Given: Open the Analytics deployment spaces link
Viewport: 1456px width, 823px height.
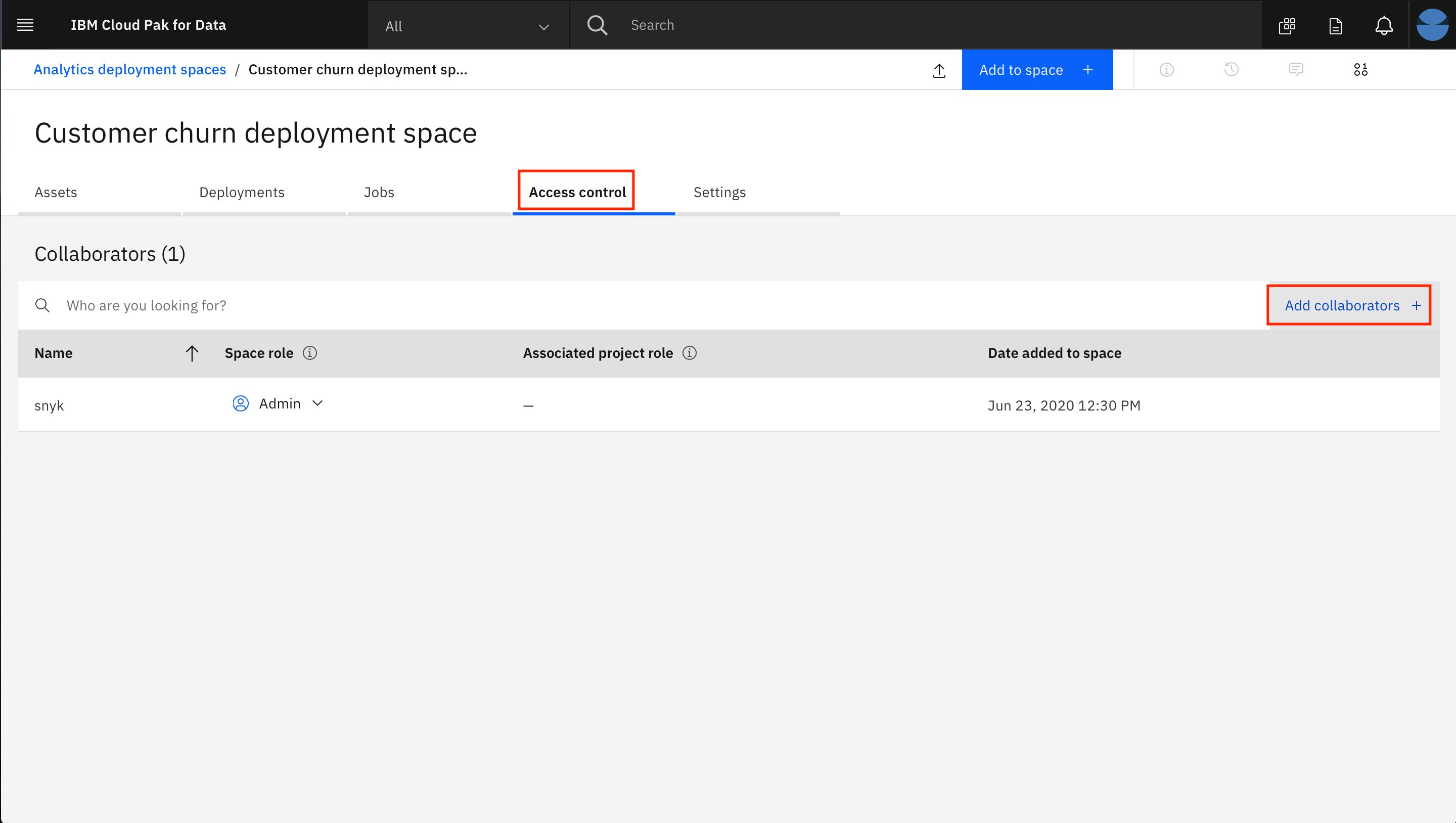Looking at the screenshot, I should (130, 69).
